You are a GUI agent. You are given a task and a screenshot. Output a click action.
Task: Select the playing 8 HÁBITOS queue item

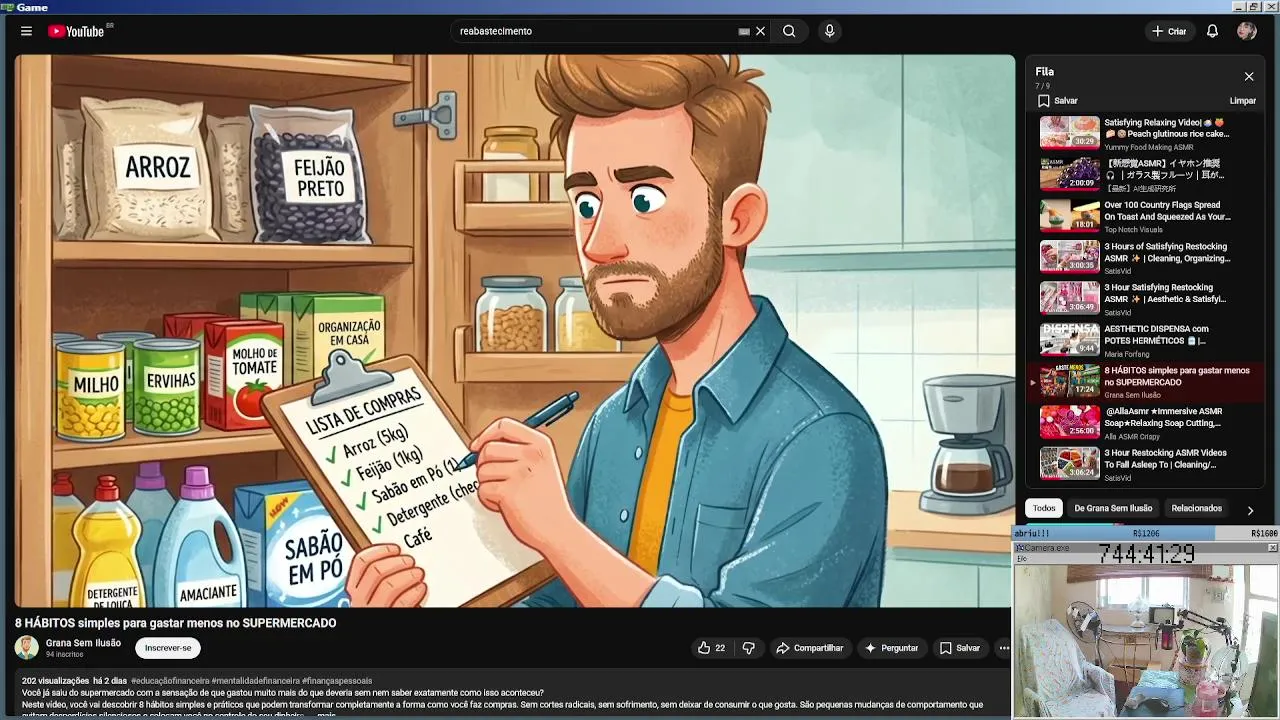pos(1145,381)
